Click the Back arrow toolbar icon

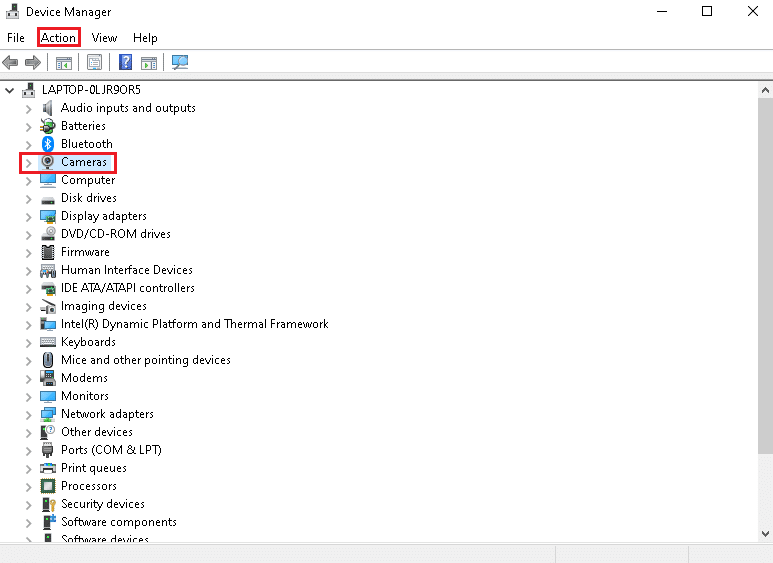(11, 63)
